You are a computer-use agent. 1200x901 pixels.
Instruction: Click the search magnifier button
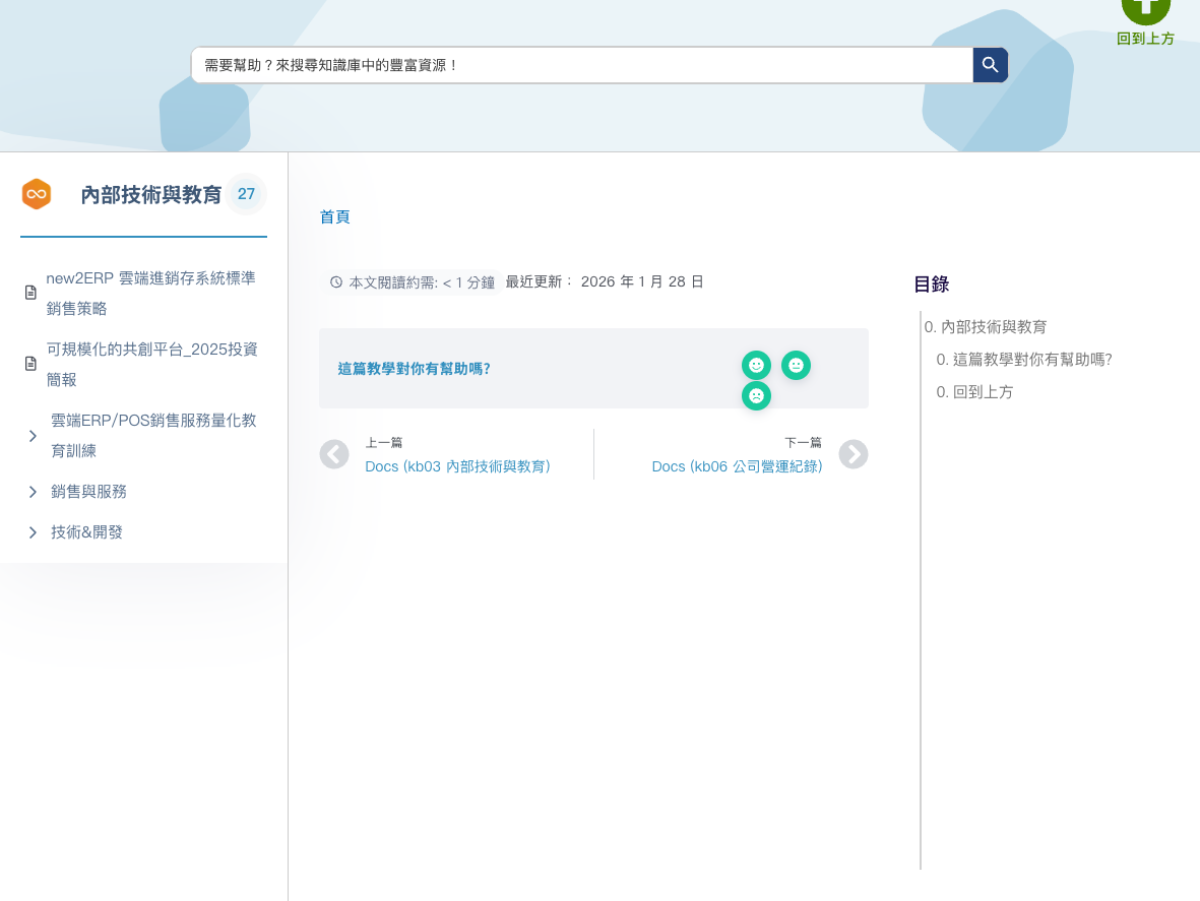(990, 65)
